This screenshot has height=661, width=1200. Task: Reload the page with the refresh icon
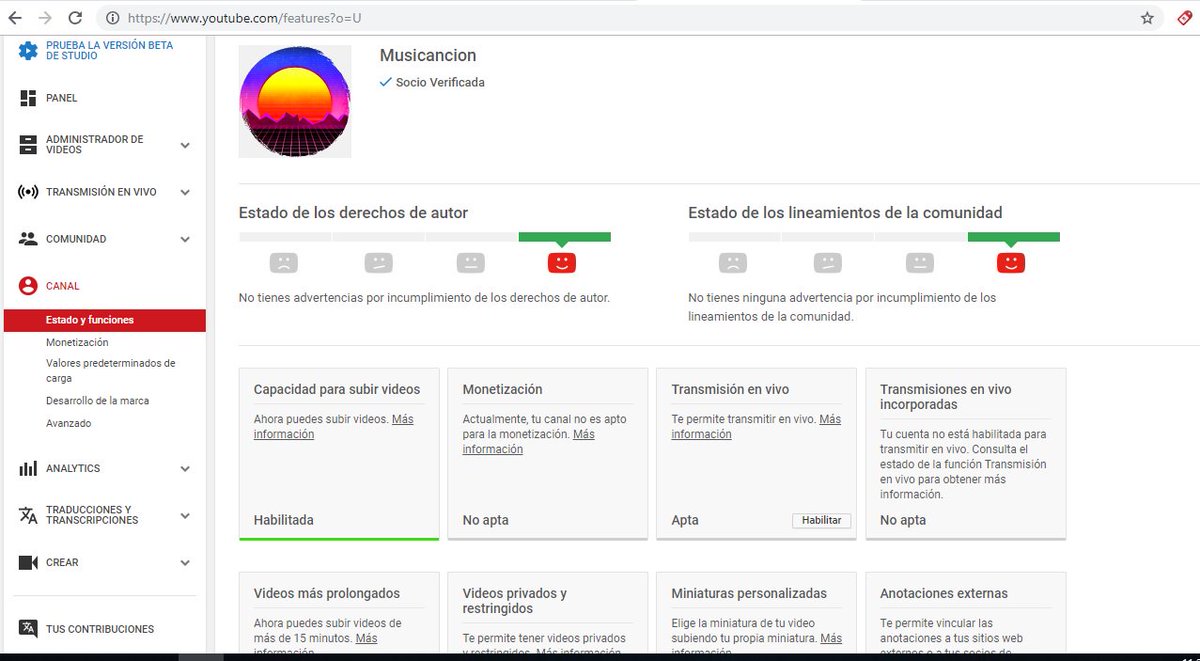[75, 18]
